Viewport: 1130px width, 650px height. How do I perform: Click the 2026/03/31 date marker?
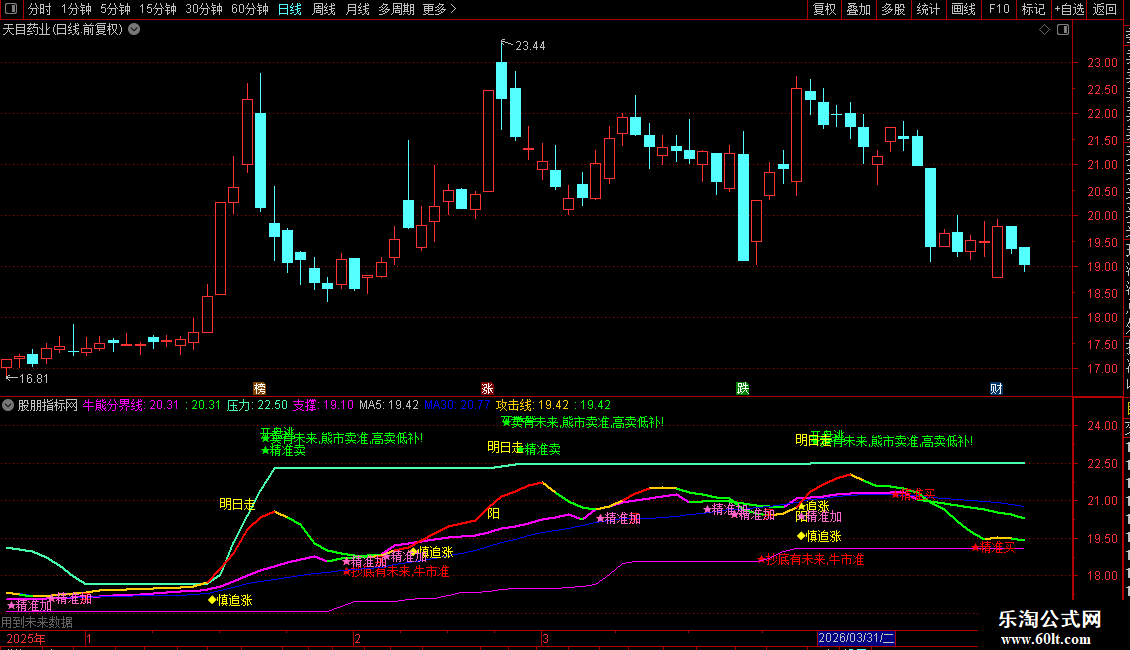[x=856, y=638]
